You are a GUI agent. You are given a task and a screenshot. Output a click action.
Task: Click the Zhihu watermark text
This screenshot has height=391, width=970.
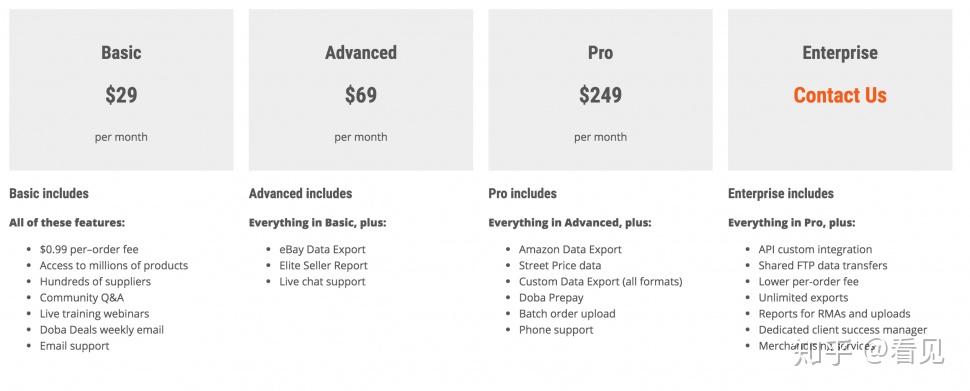[869, 352]
